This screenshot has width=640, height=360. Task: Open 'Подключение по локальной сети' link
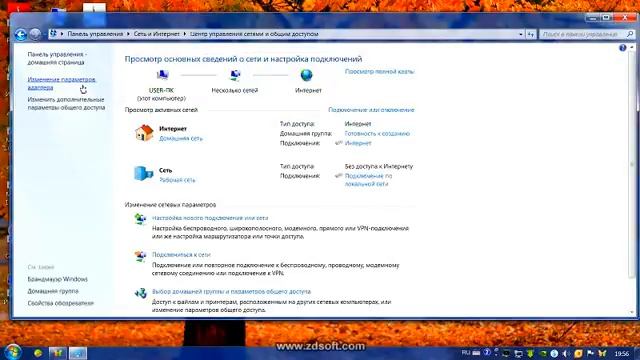(369, 180)
